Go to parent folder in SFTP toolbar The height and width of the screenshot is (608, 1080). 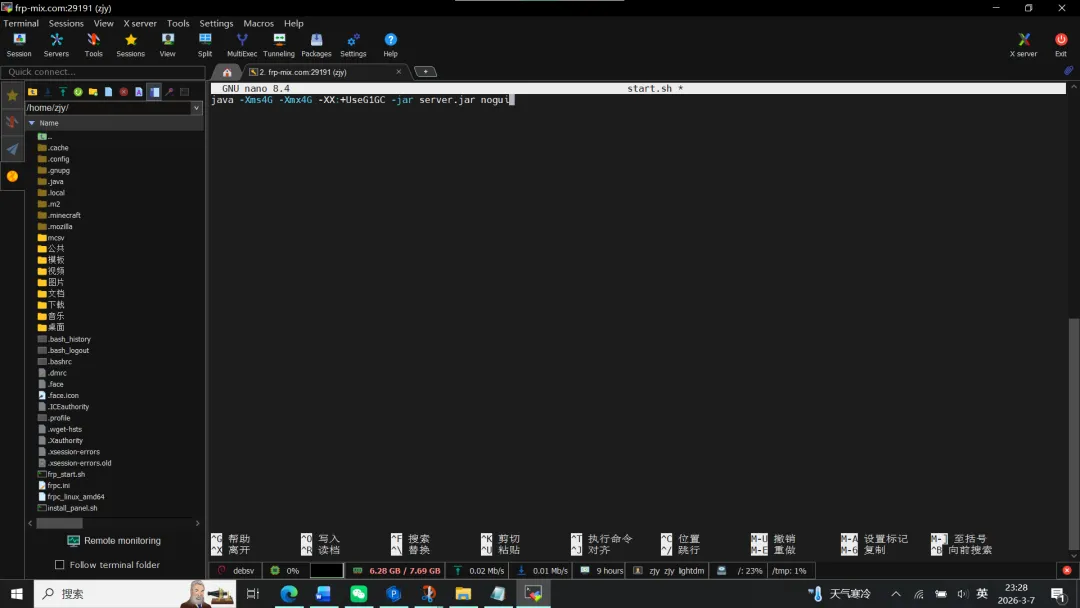32,92
